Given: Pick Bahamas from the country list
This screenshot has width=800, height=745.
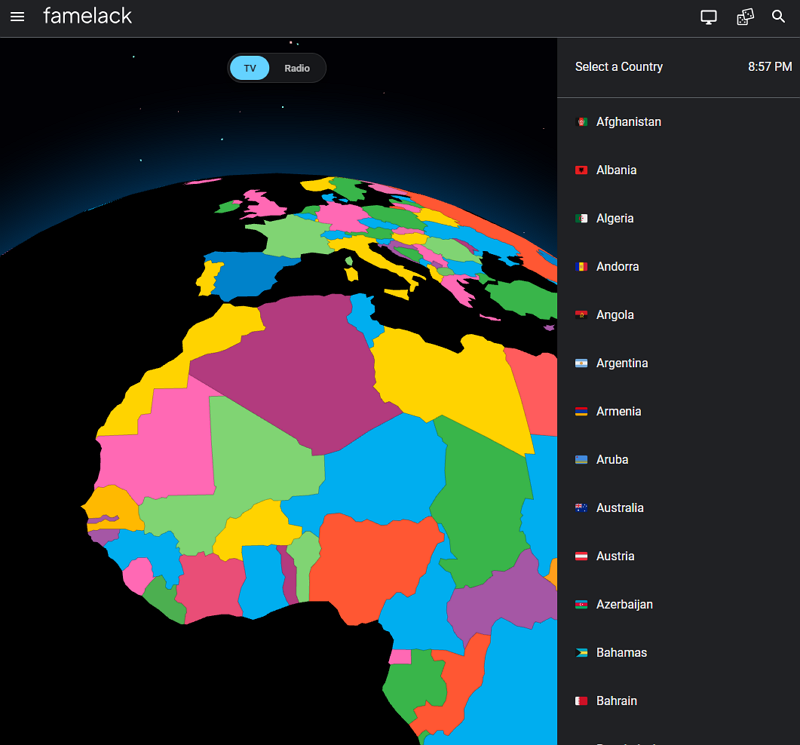Looking at the screenshot, I should pyautogui.click(x=679, y=652).
